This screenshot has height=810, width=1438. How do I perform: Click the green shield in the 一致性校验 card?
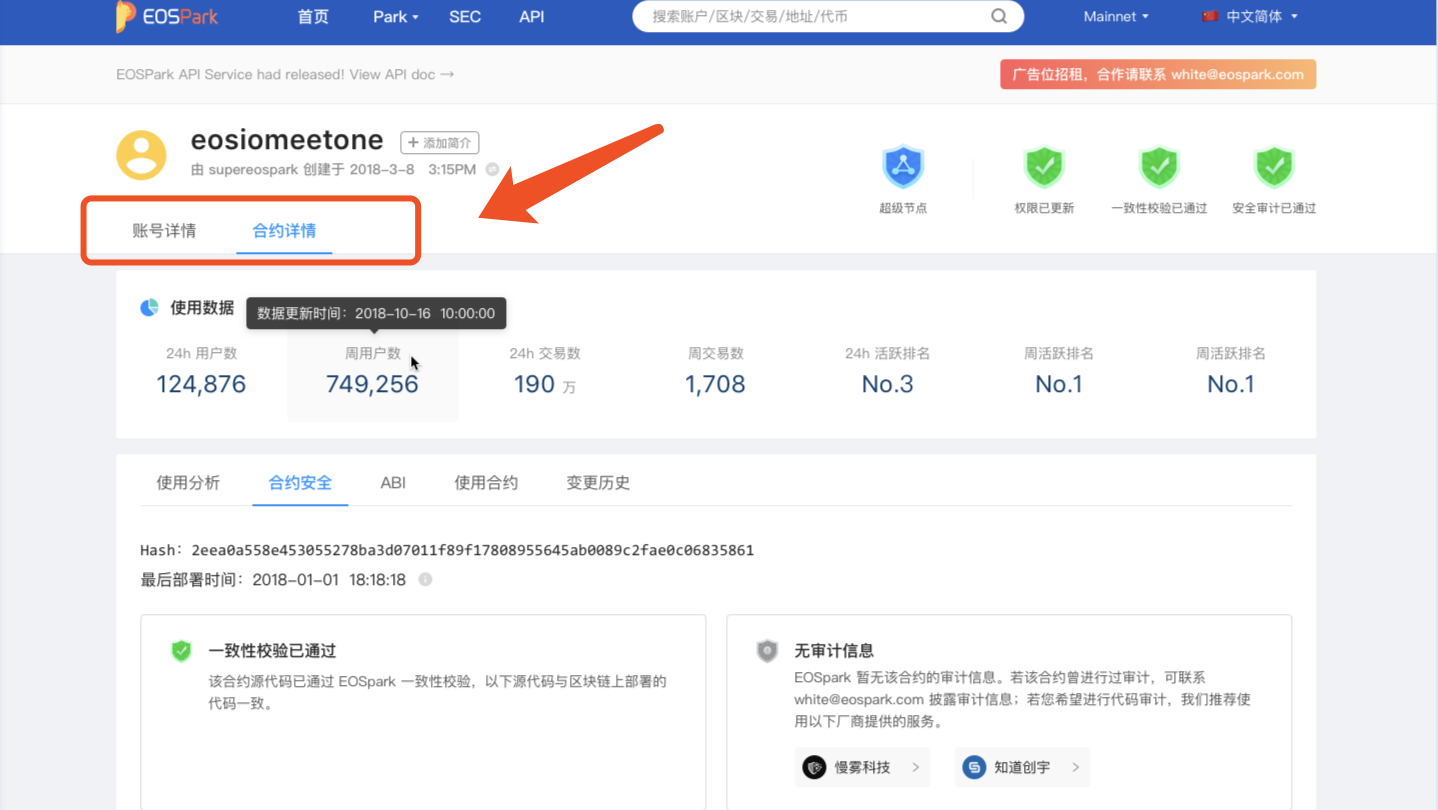[x=181, y=651]
